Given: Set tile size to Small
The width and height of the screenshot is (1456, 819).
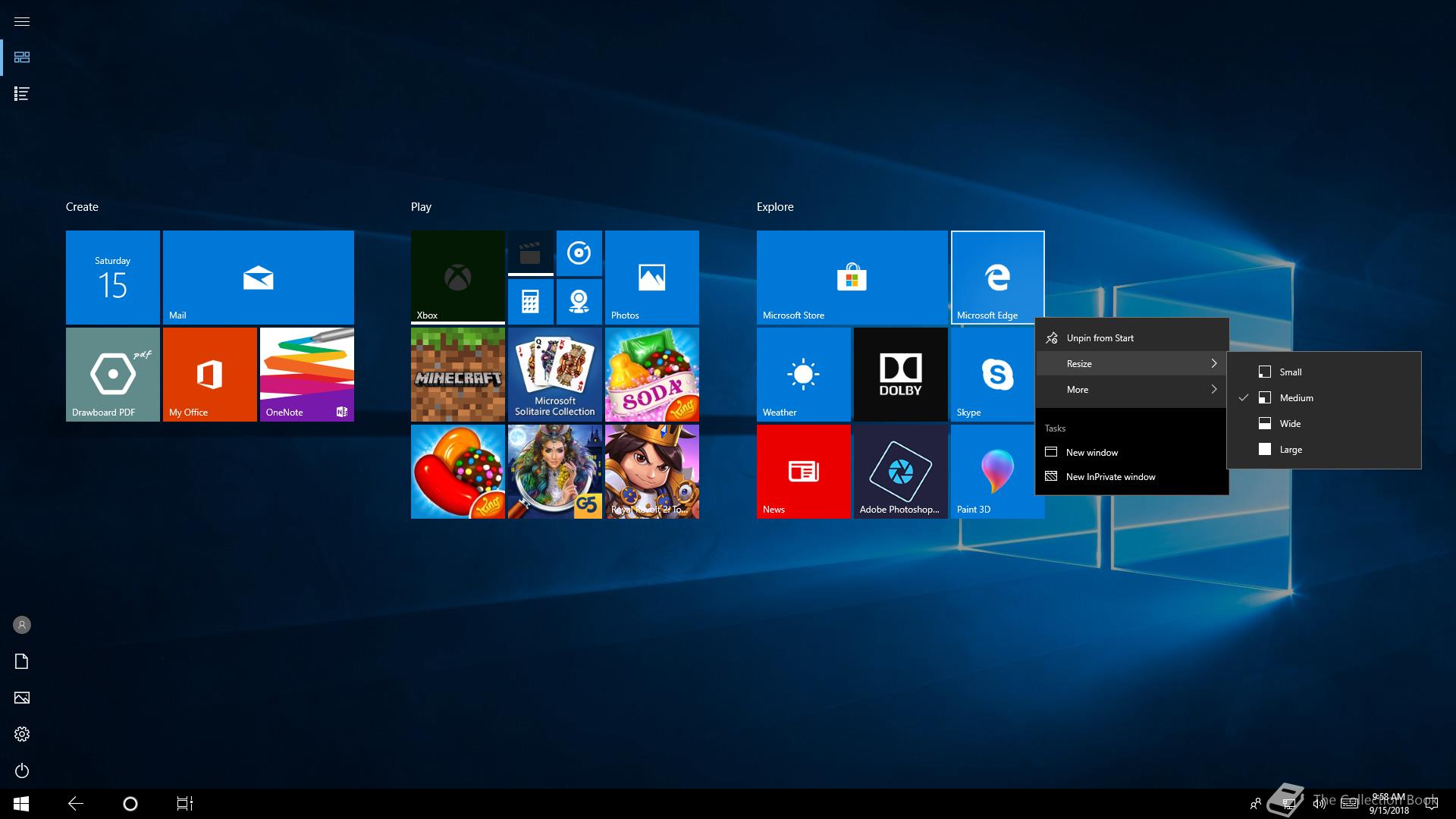Looking at the screenshot, I should click(x=1324, y=372).
